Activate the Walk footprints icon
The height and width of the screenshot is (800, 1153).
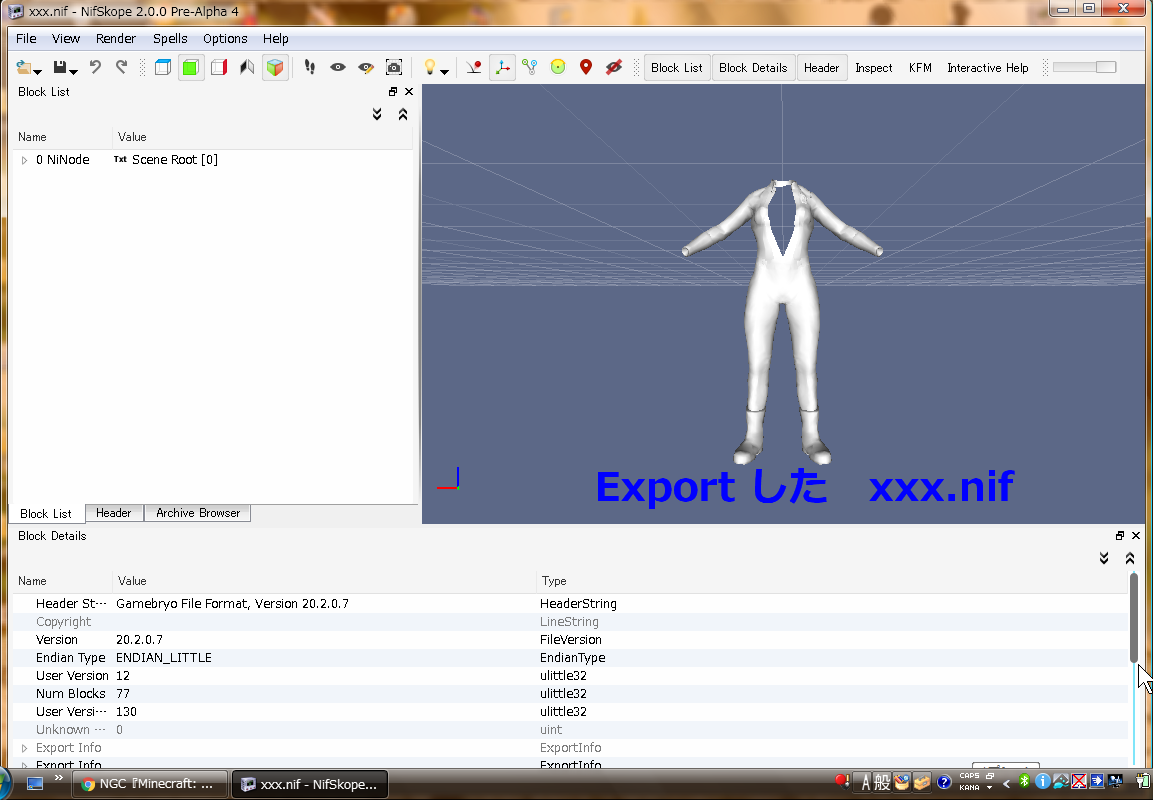click(x=310, y=68)
